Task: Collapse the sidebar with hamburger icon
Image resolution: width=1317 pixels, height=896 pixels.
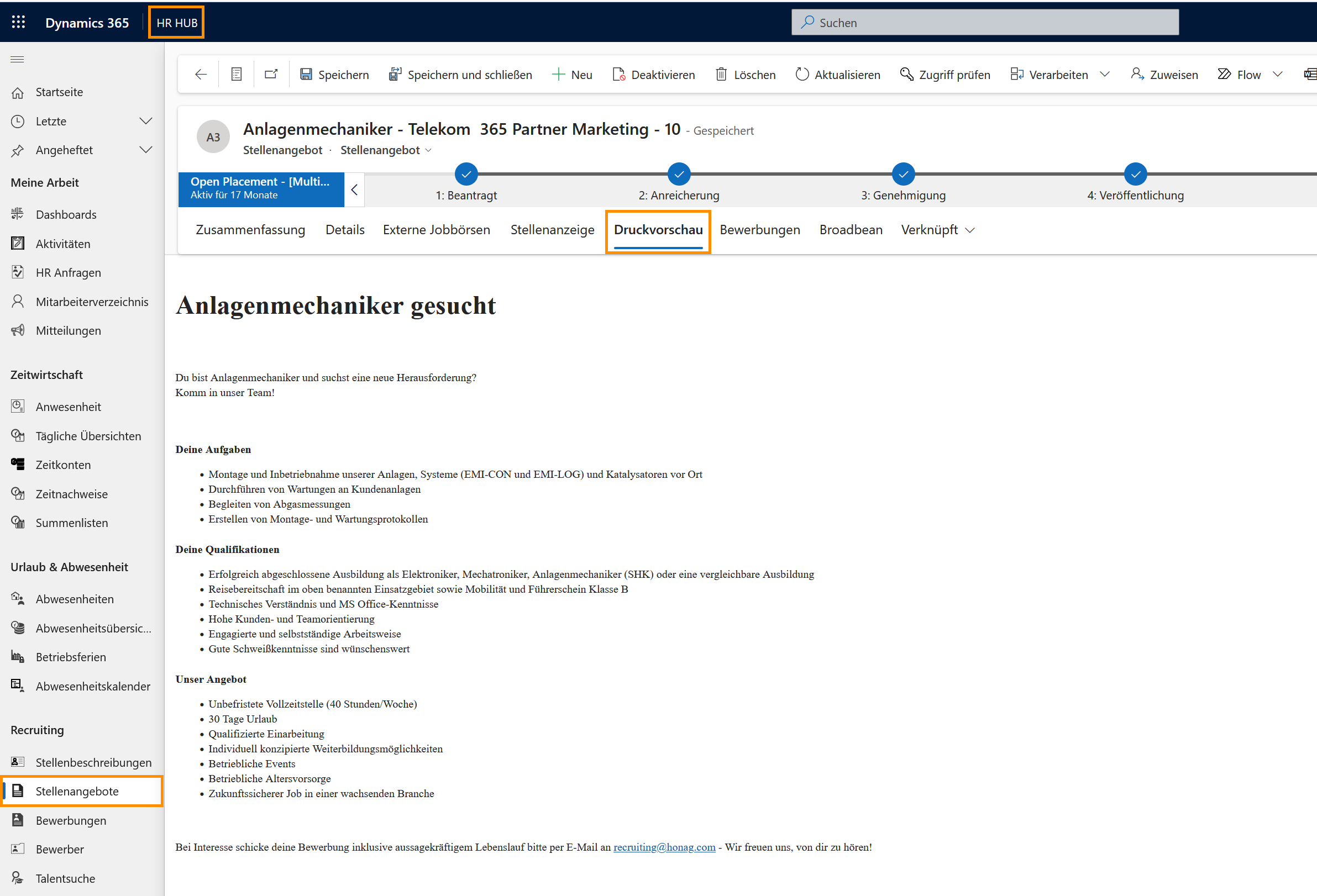Action: [18, 59]
